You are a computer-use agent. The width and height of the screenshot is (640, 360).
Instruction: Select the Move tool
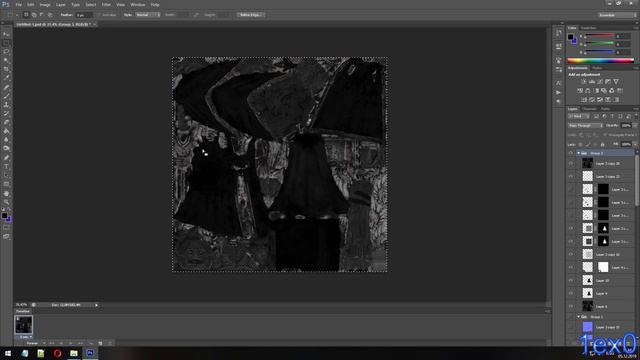tap(6, 34)
